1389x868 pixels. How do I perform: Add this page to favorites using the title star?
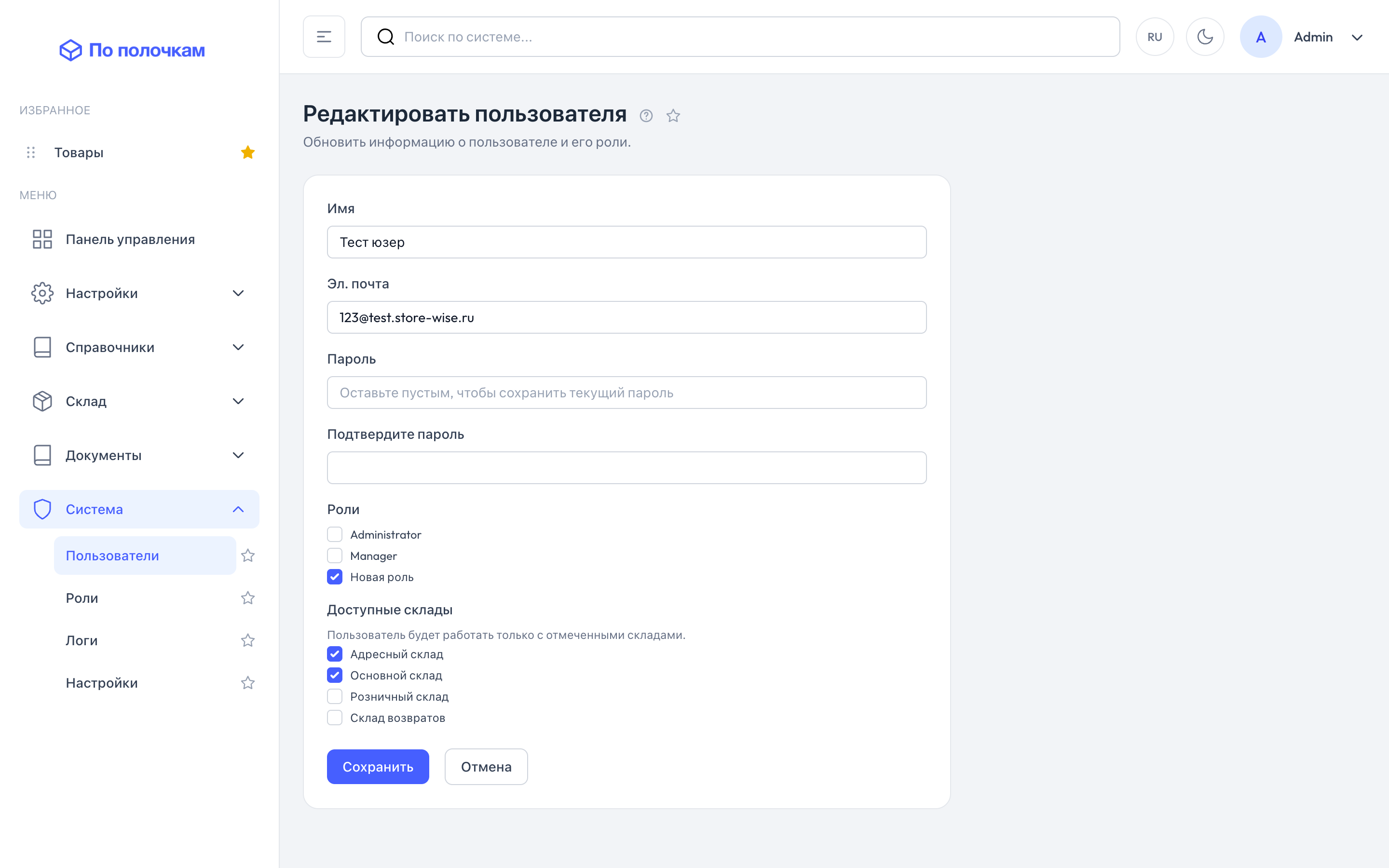(x=673, y=116)
